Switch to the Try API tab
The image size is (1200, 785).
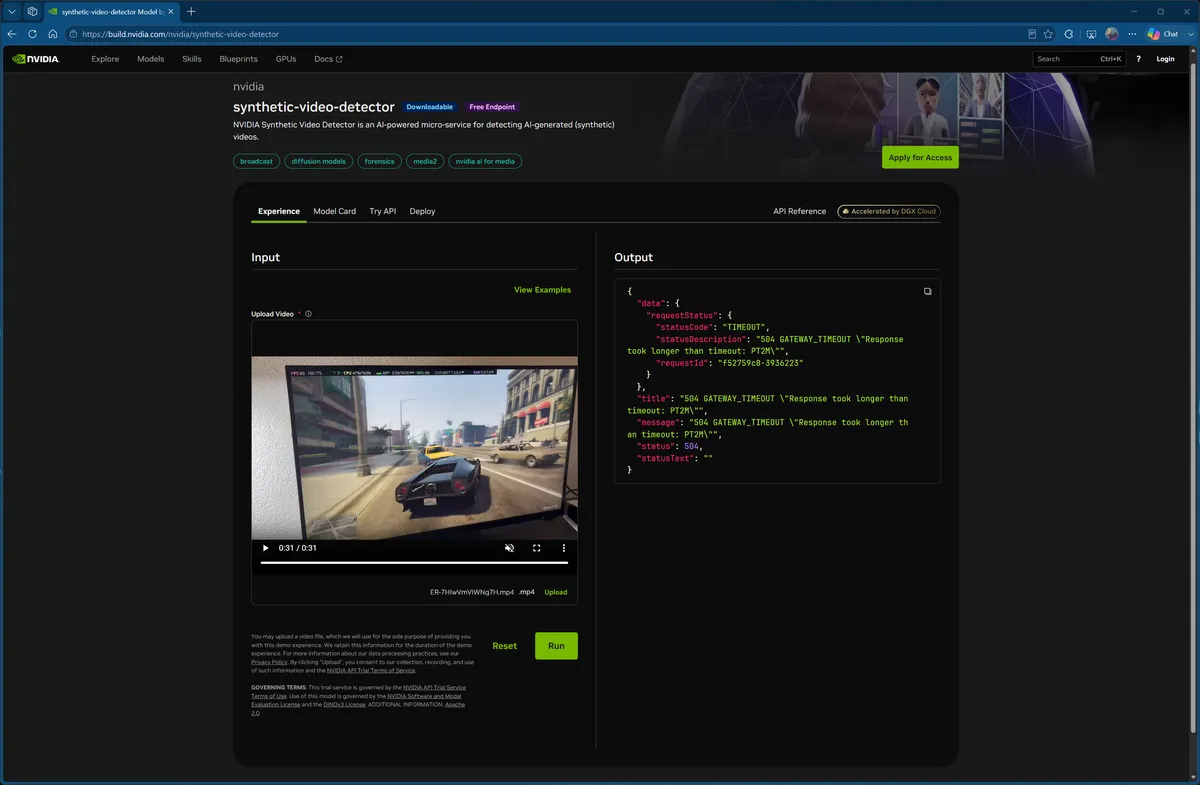(383, 211)
